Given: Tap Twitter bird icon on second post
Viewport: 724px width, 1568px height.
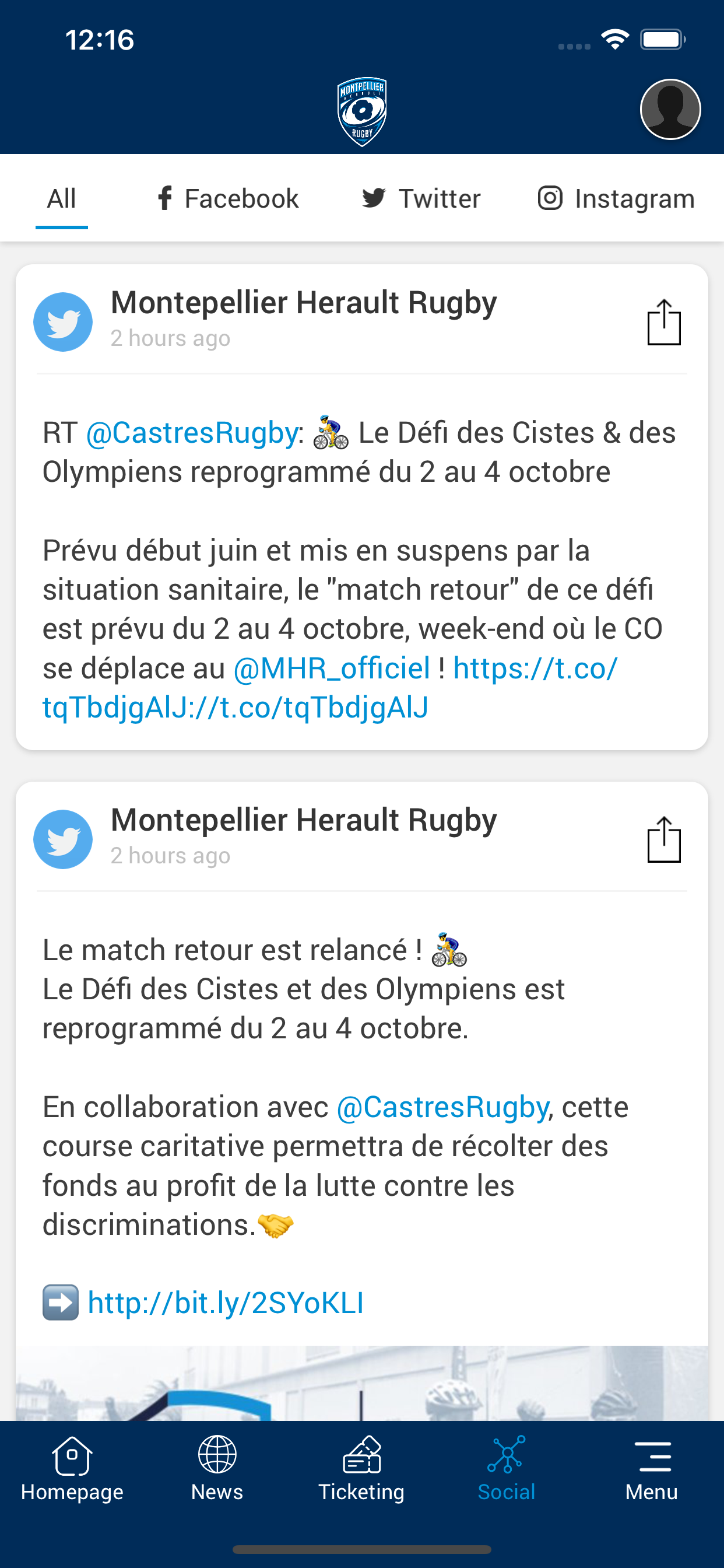Looking at the screenshot, I should coord(63,839).
